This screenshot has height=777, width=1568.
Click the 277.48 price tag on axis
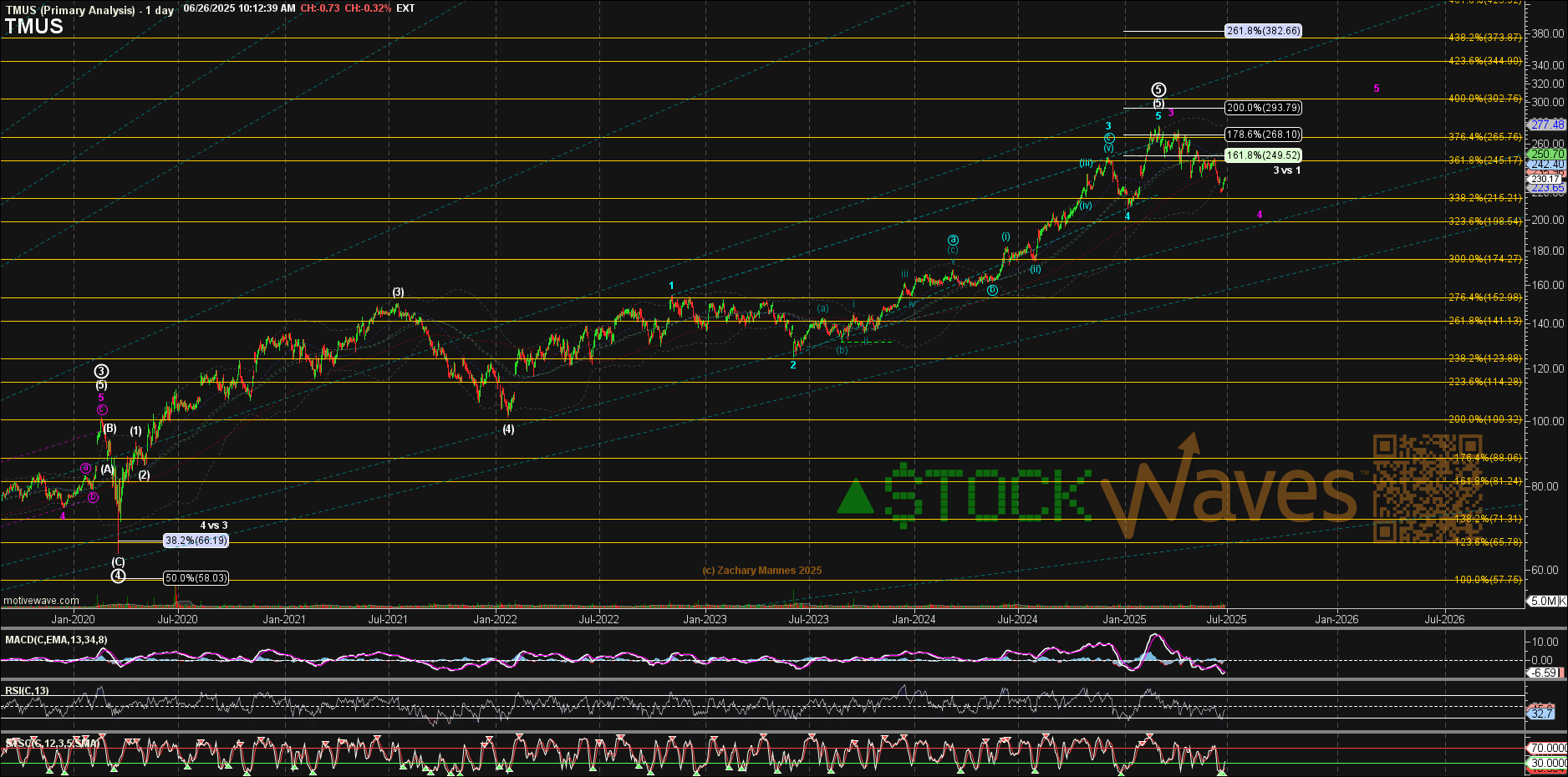[x=1546, y=124]
